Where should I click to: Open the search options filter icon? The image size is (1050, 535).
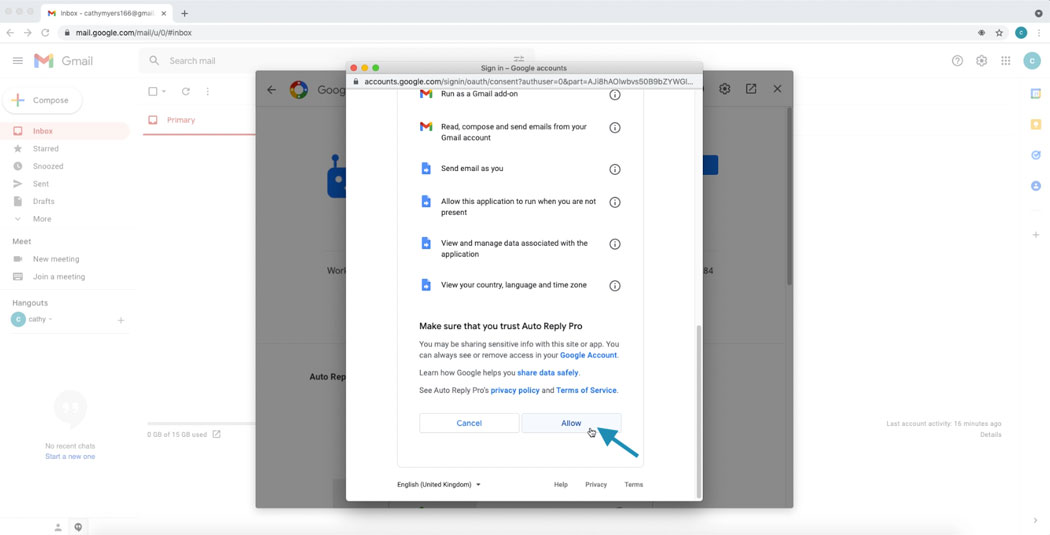[519, 60]
